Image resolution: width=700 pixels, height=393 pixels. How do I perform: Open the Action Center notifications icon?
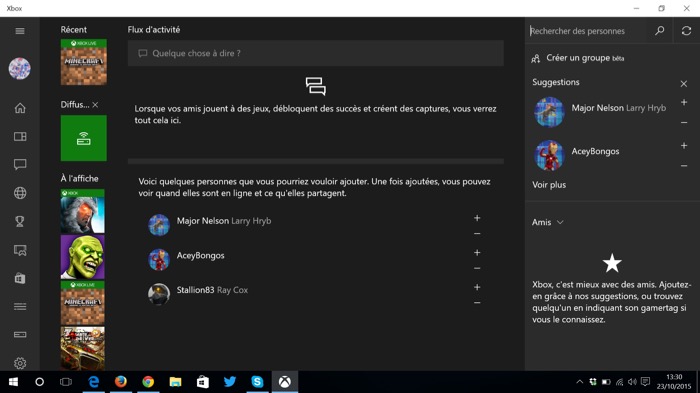(645, 382)
